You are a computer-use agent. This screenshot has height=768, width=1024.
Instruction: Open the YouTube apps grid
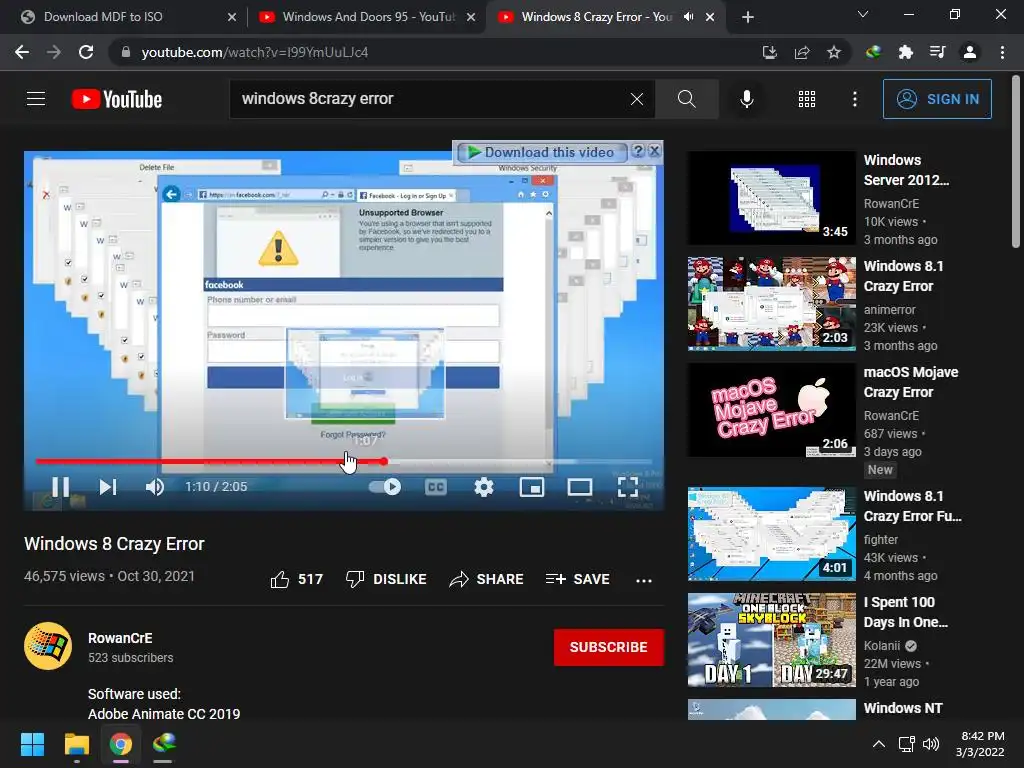(x=807, y=99)
